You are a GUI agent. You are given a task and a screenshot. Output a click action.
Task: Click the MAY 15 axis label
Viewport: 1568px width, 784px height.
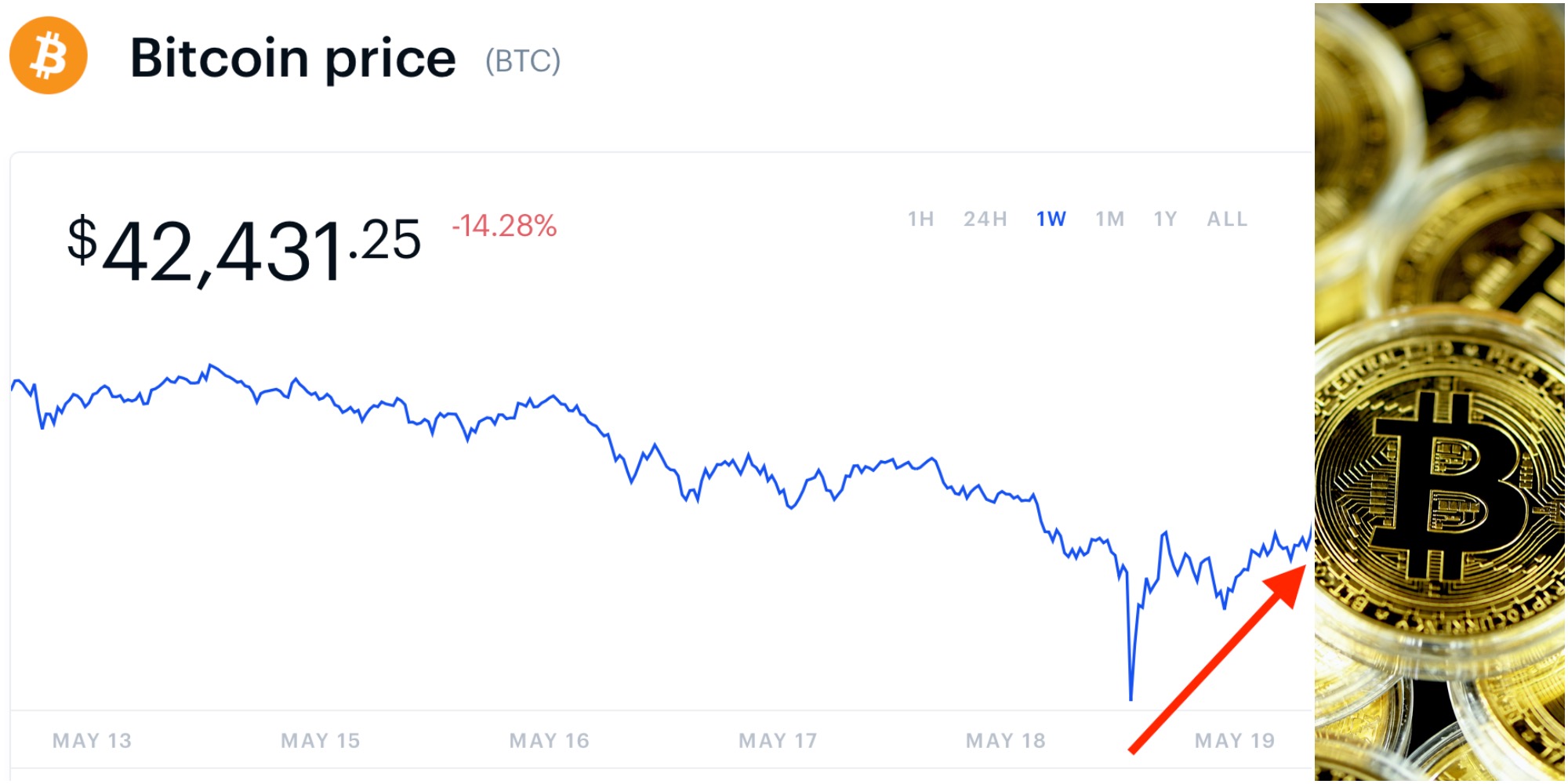(320, 740)
